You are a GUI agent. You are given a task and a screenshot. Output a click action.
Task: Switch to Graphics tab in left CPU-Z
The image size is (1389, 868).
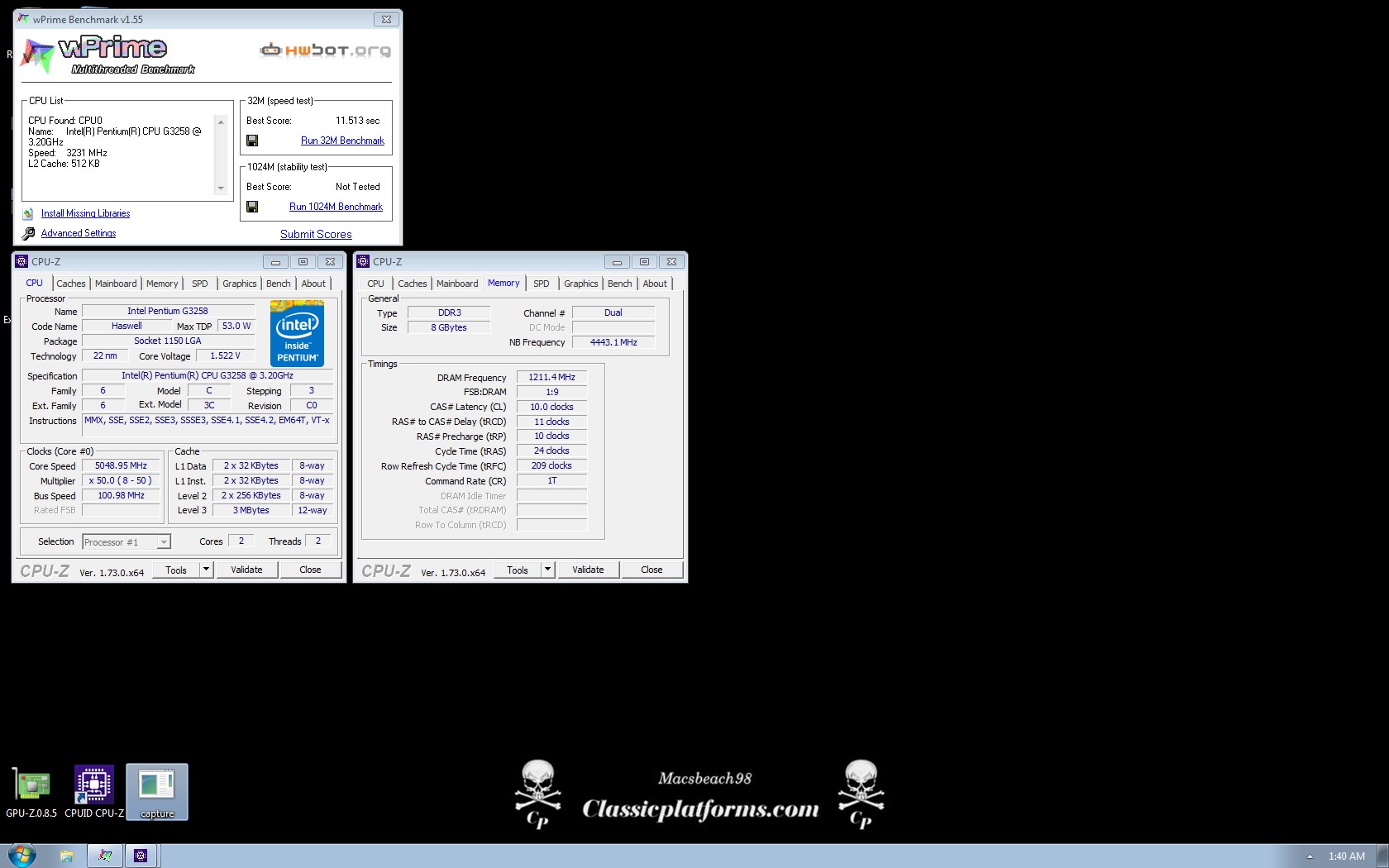(240, 284)
